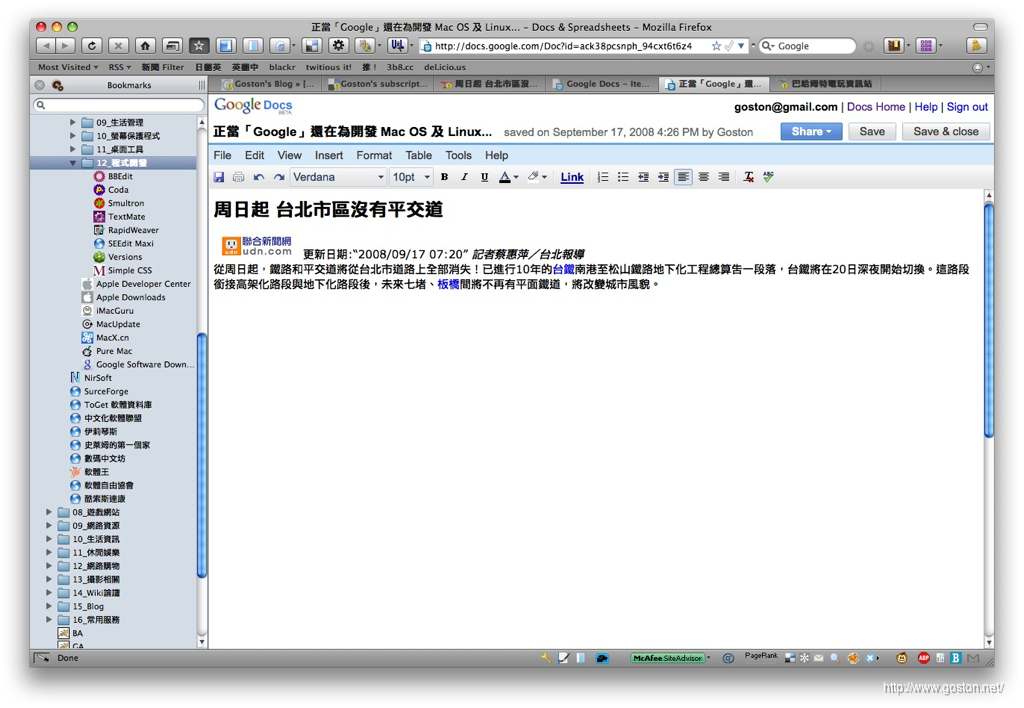This screenshot has width=1024, height=708.
Task: Open the Tools menu
Action: pos(458,155)
